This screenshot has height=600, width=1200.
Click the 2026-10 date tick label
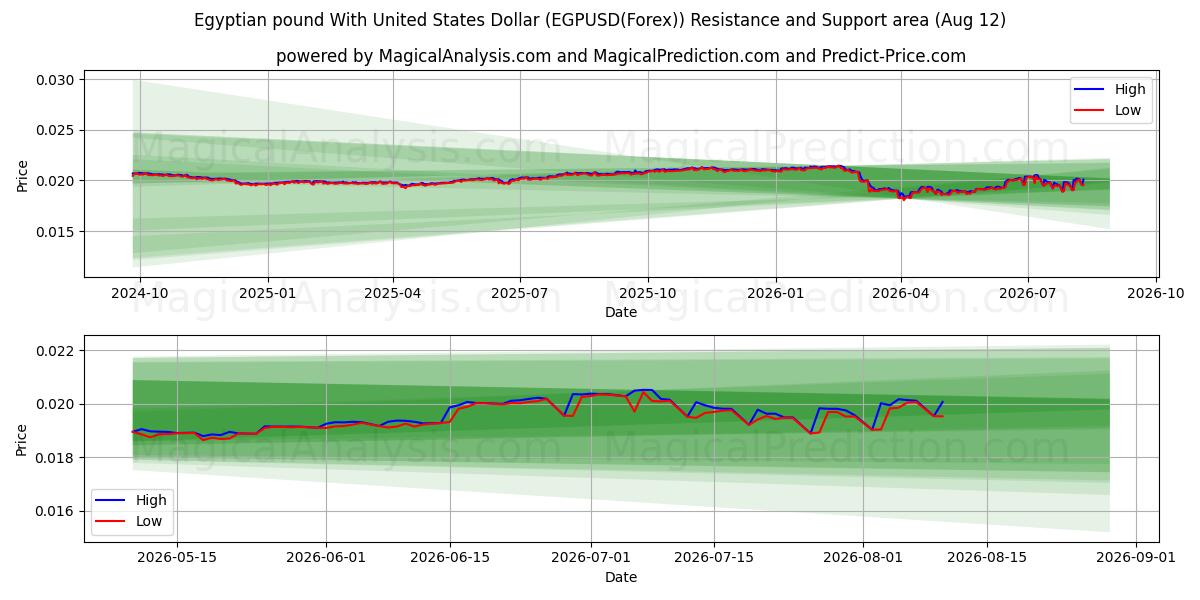coord(1156,294)
